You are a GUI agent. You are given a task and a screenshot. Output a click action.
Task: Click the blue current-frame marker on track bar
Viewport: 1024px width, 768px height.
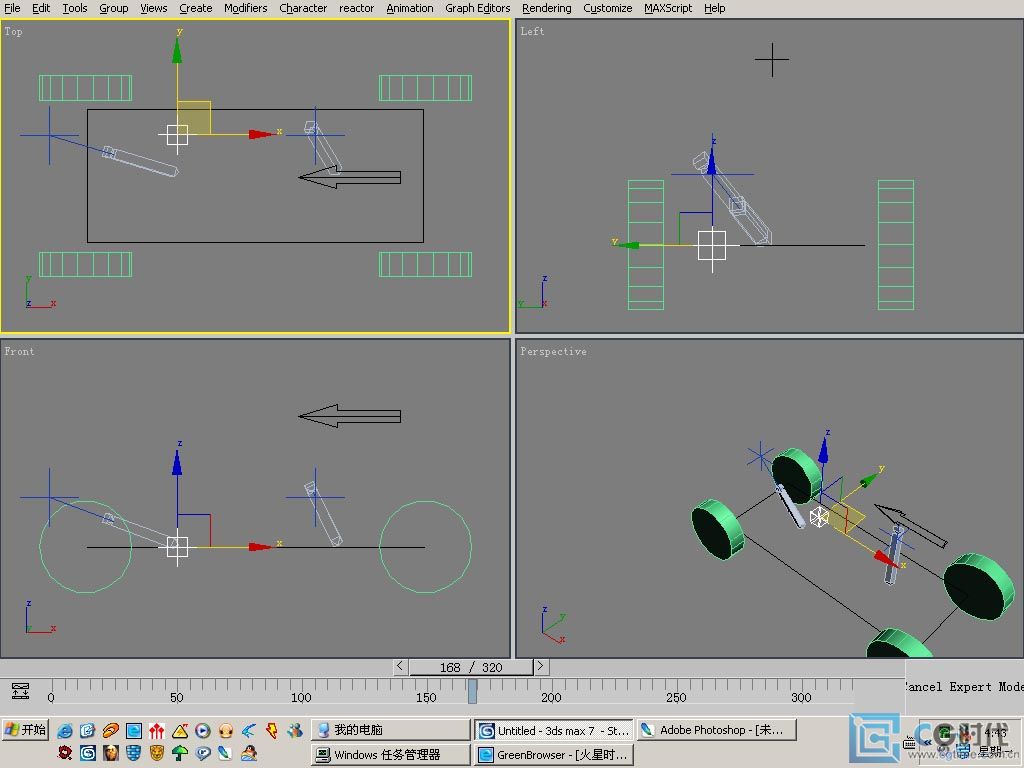472,691
